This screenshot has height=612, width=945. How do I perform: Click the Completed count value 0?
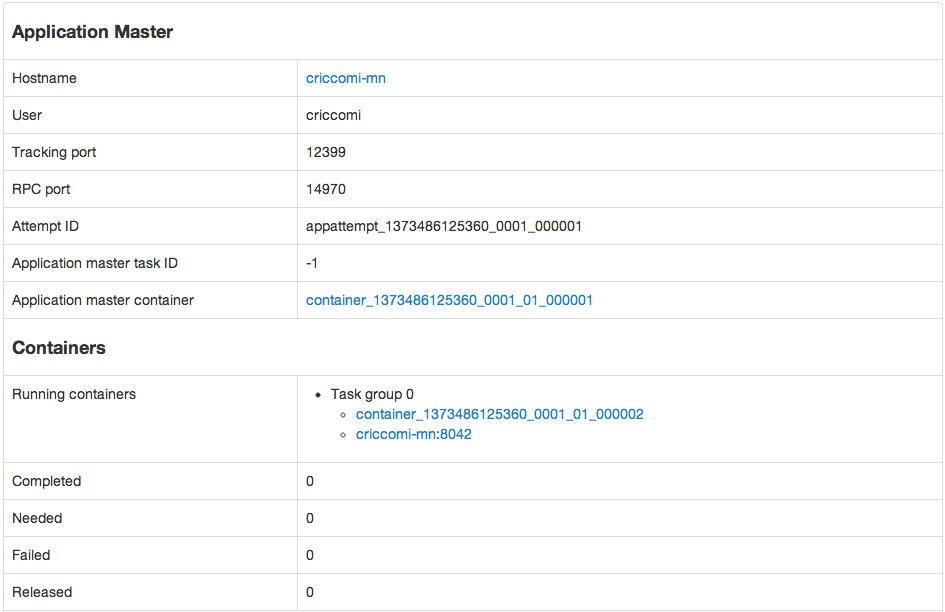pyautogui.click(x=310, y=481)
